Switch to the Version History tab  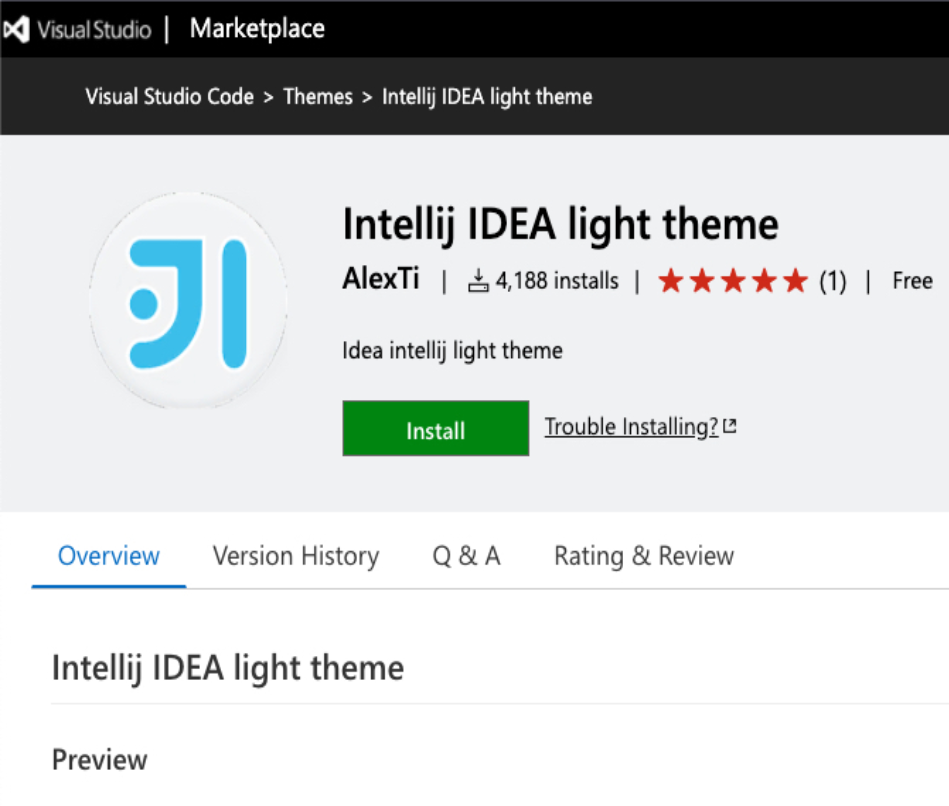[x=296, y=556]
